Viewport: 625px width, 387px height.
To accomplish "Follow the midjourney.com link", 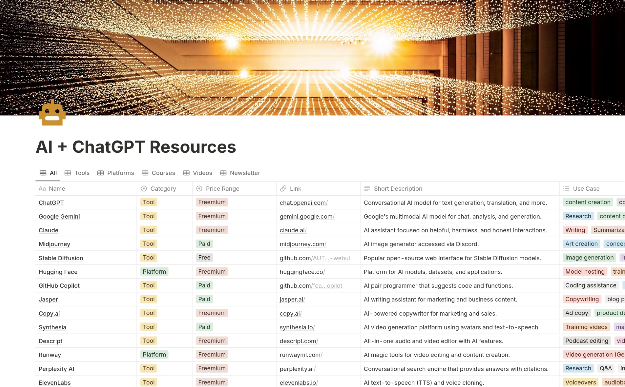I will coord(303,244).
